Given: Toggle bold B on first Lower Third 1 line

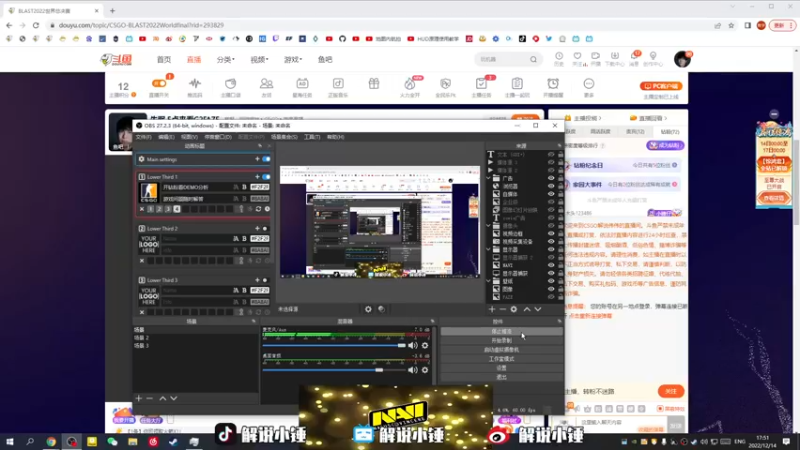Looking at the screenshot, I should pyautogui.click(x=244, y=187).
